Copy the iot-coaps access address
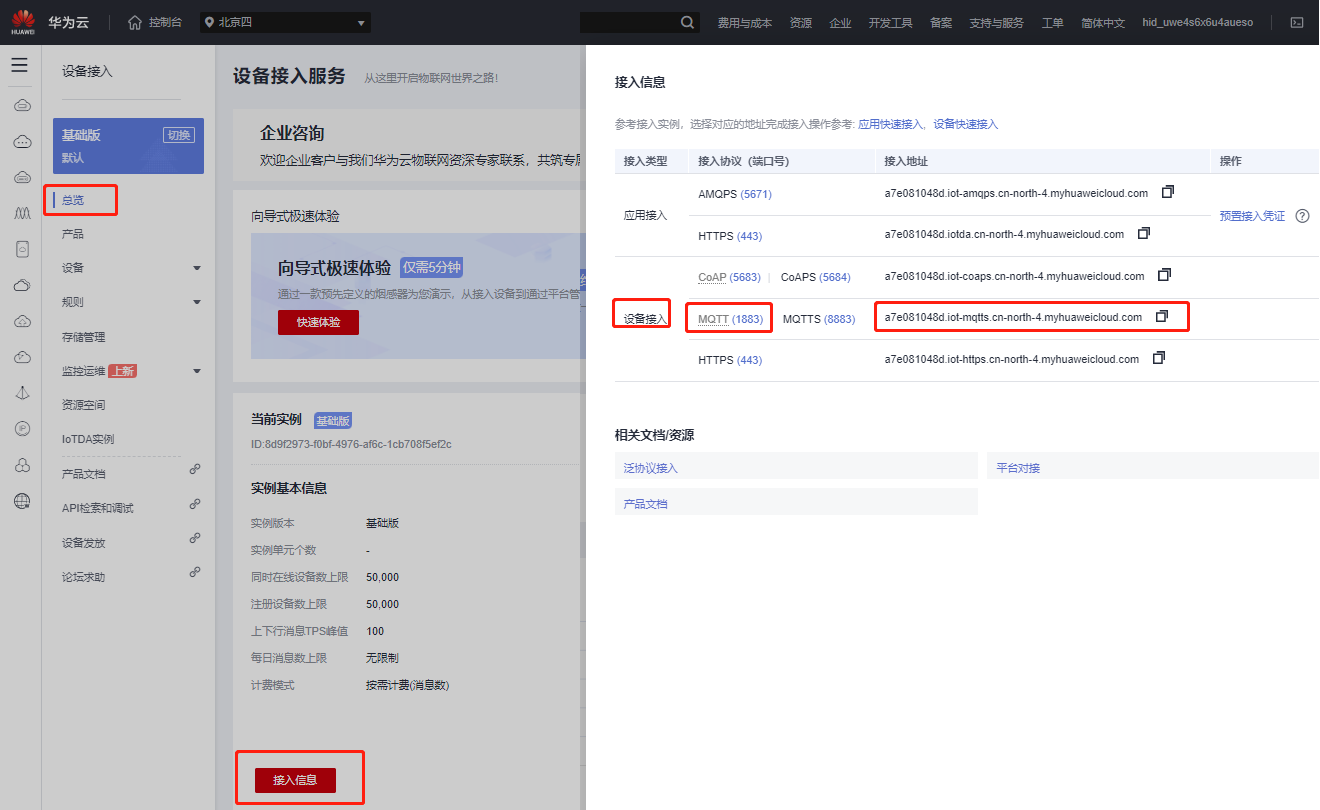Image resolution: width=1320 pixels, height=810 pixels. pyautogui.click(x=1164, y=275)
